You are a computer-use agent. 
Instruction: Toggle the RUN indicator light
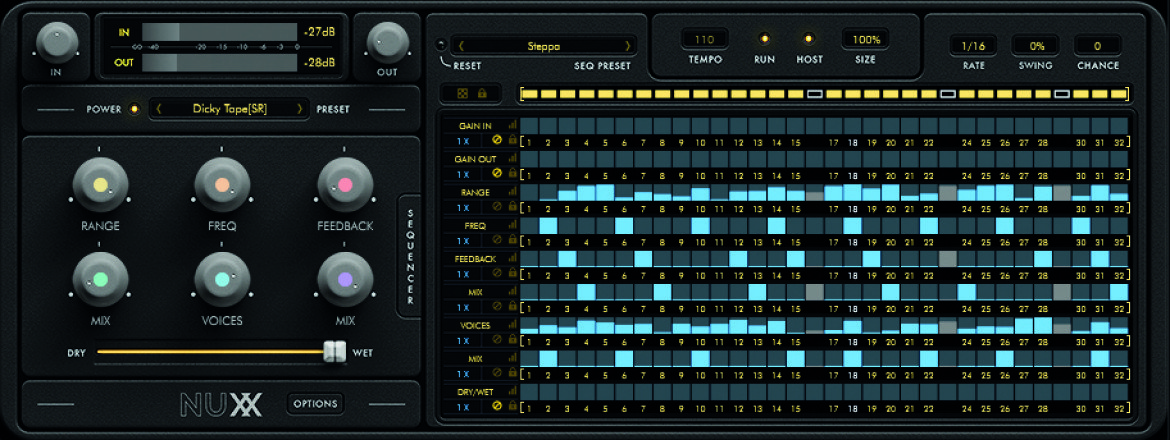(x=764, y=39)
